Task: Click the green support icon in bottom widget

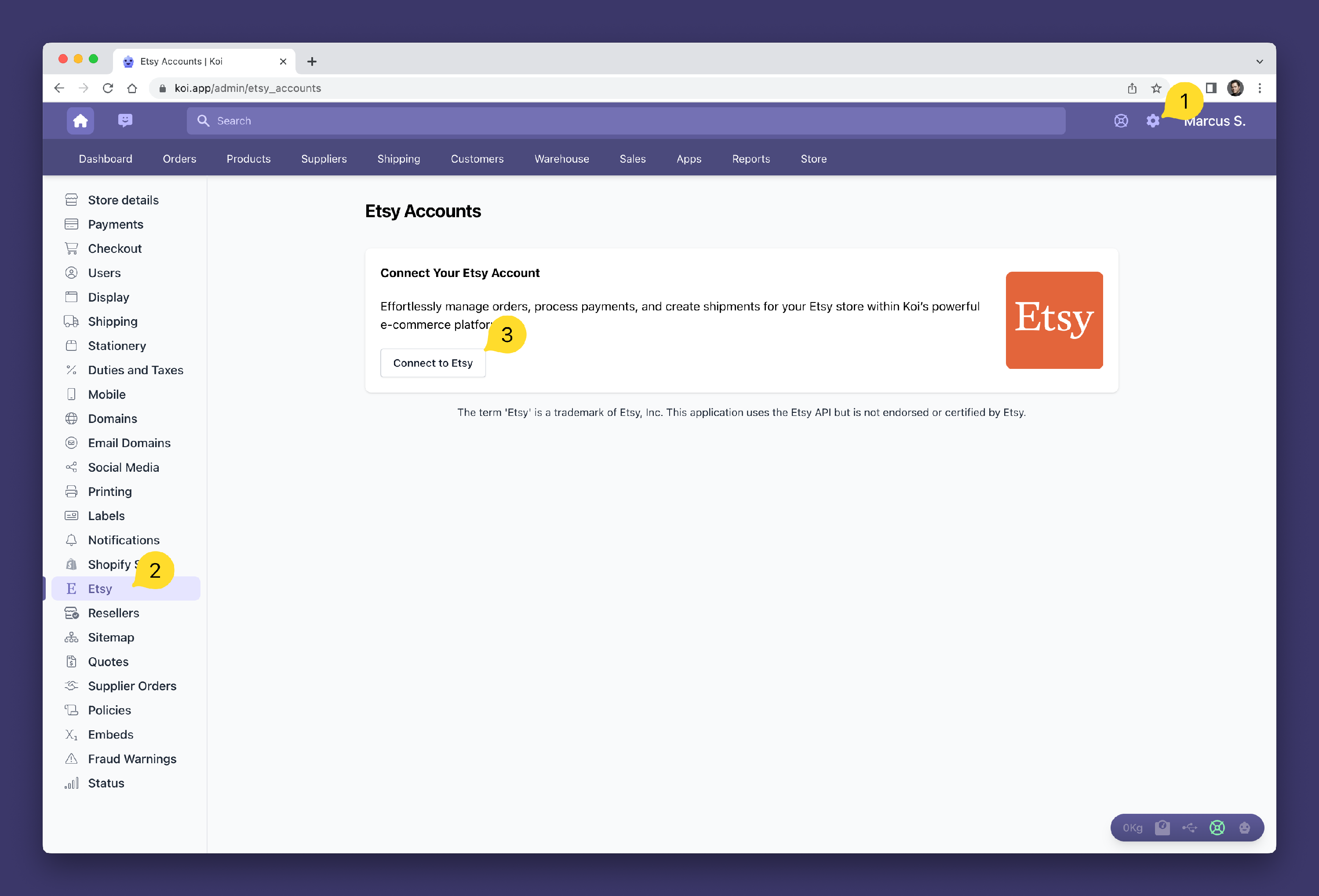Action: [x=1217, y=827]
